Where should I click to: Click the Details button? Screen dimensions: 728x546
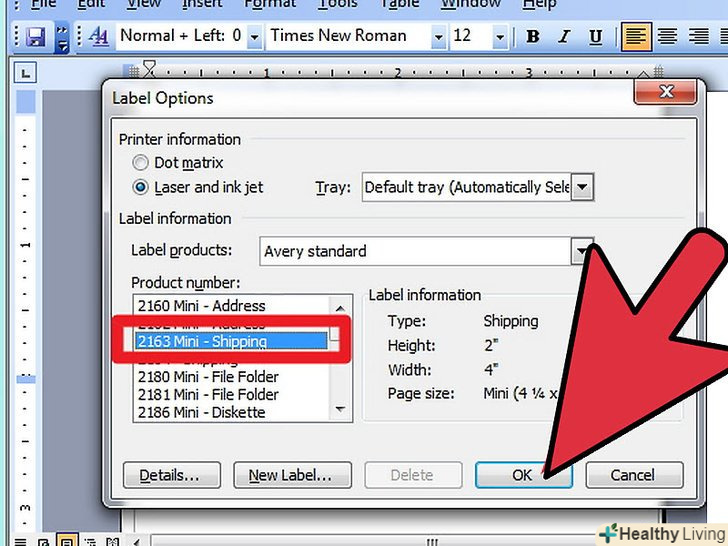pos(172,475)
